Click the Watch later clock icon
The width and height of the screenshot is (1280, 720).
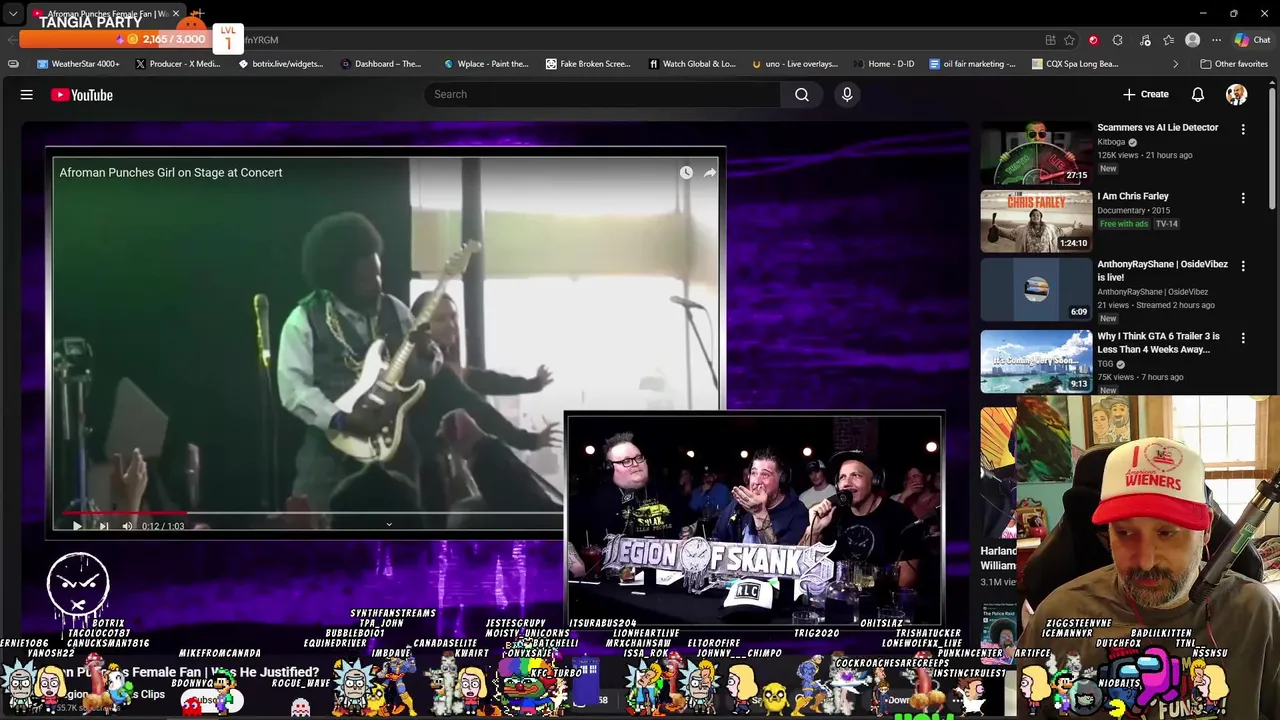686,173
